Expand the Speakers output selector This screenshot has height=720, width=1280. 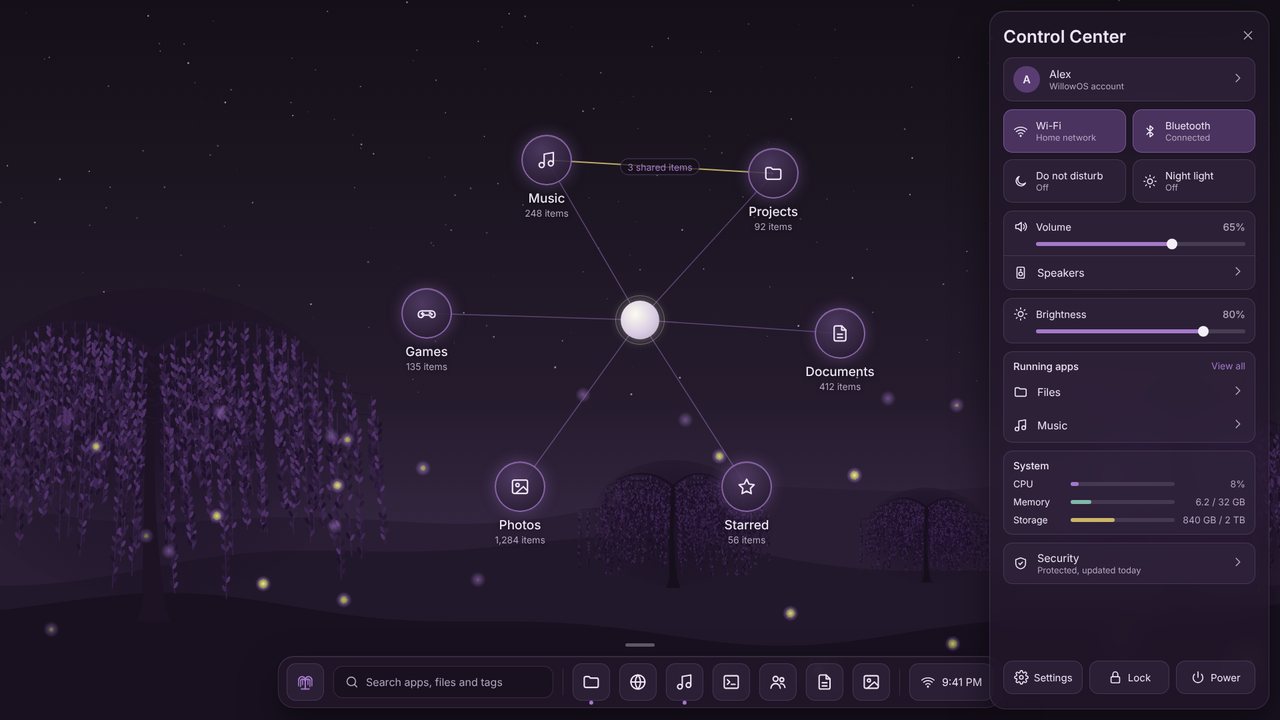pos(1129,273)
